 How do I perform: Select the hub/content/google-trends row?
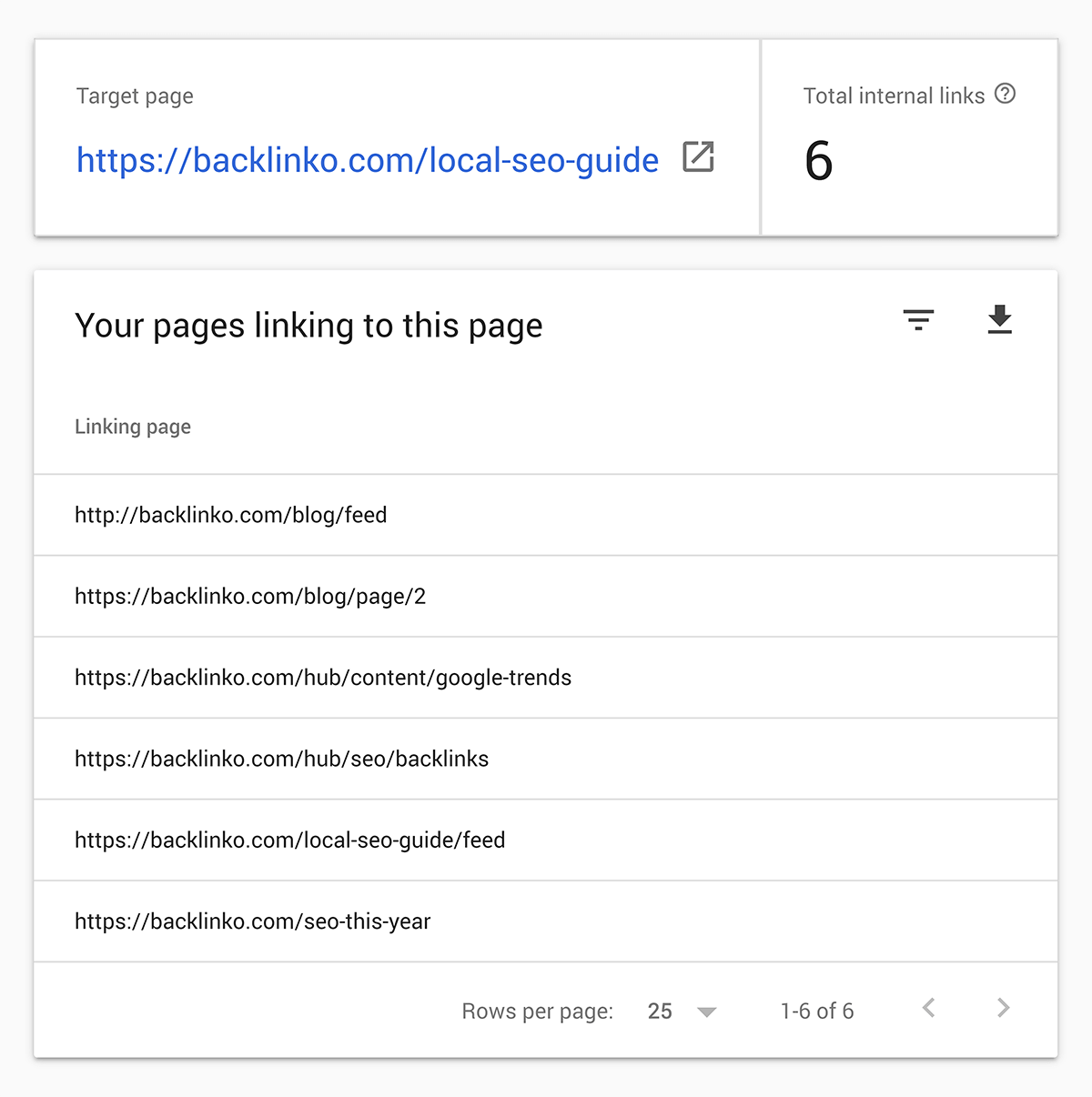pos(546,678)
